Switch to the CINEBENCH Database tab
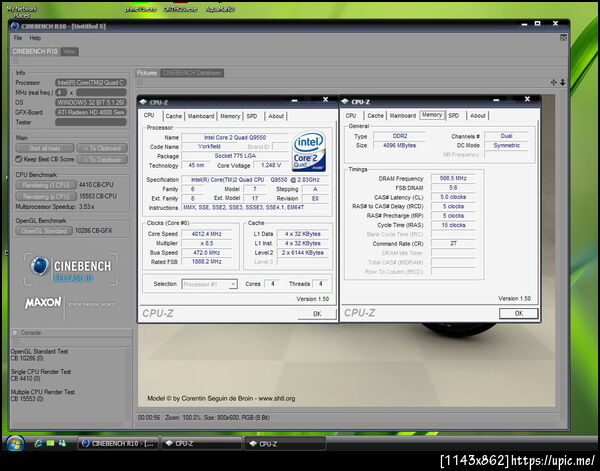 [x=192, y=73]
